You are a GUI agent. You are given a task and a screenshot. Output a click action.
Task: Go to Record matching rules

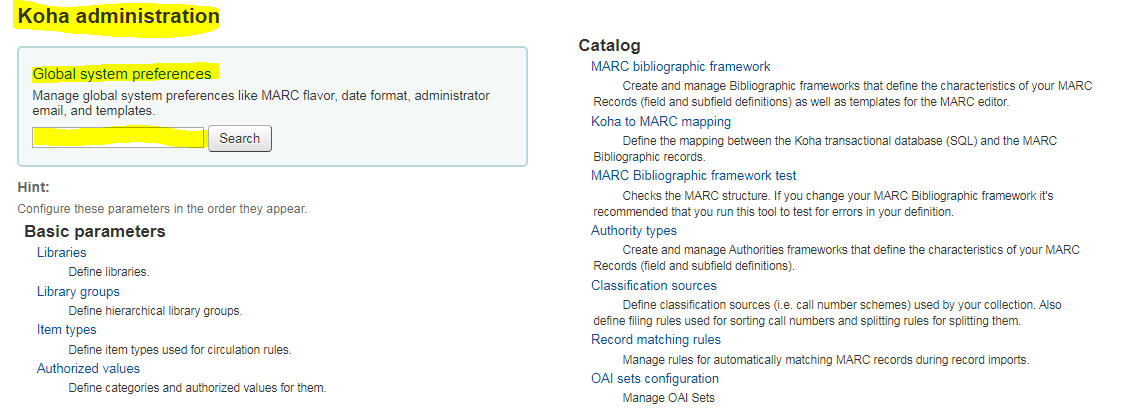[655, 340]
